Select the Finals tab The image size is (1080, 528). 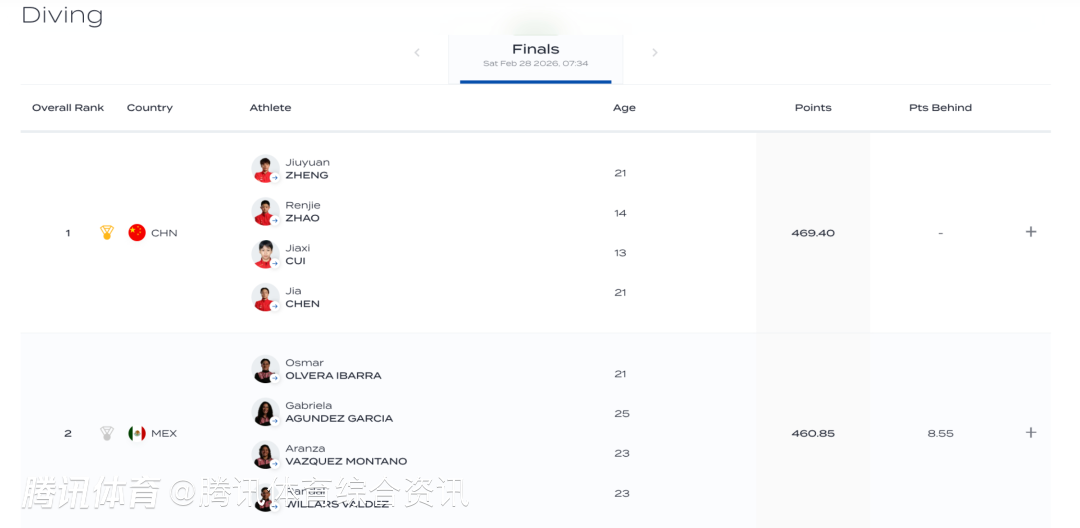[x=536, y=55]
